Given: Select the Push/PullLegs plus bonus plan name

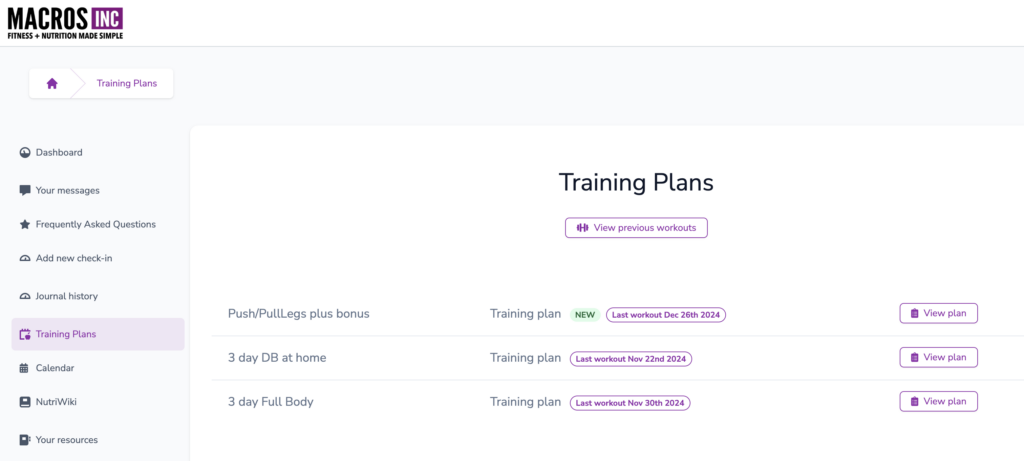Looking at the screenshot, I should pos(298,313).
